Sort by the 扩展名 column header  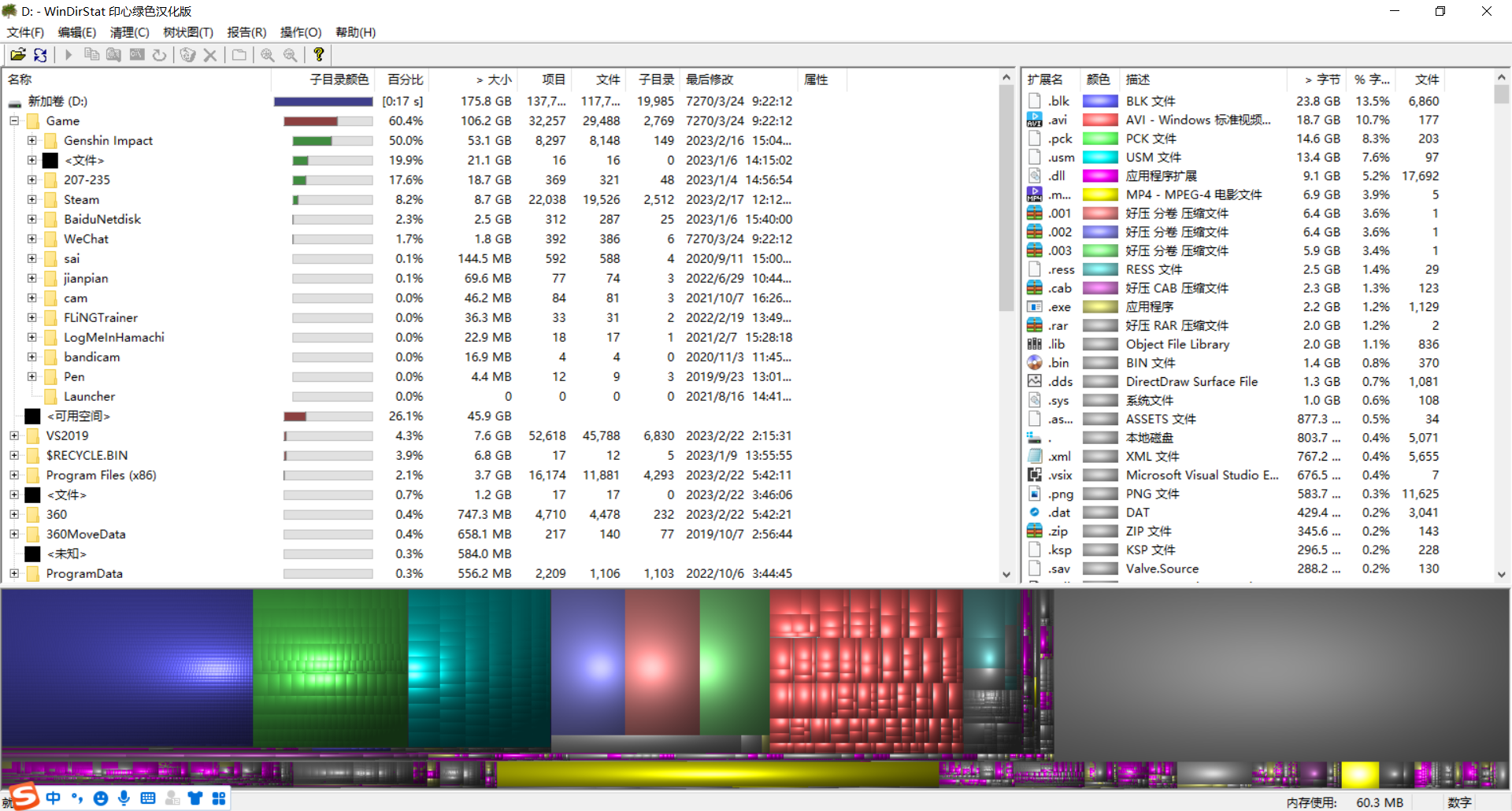(1051, 80)
